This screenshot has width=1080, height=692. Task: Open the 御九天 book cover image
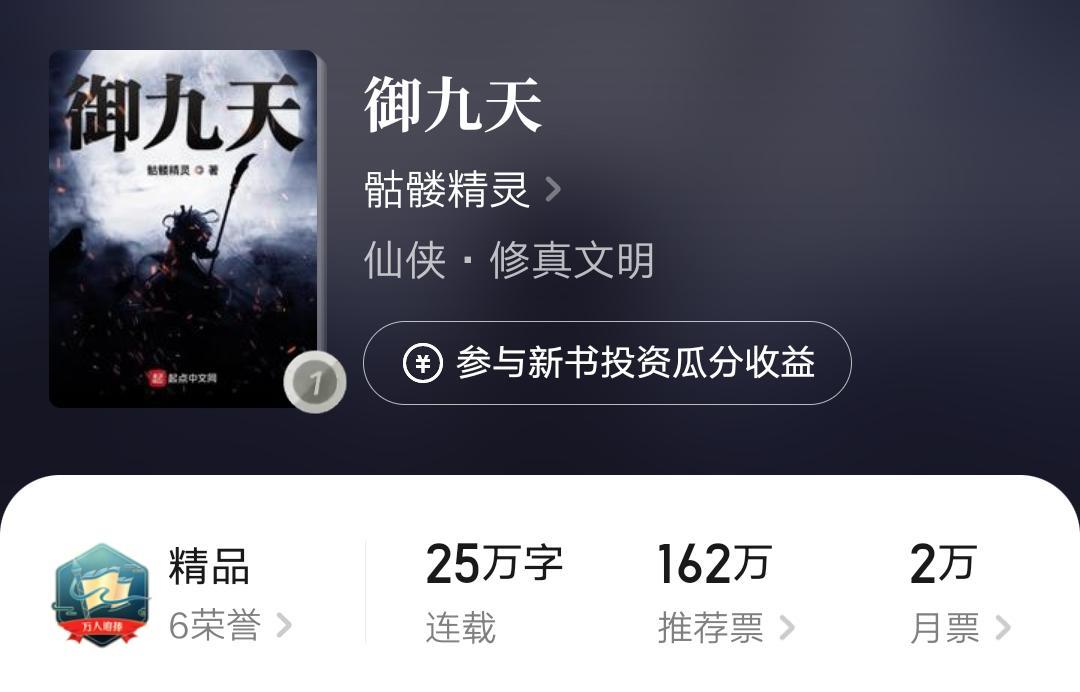pyautogui.click(x=183, y=229)
